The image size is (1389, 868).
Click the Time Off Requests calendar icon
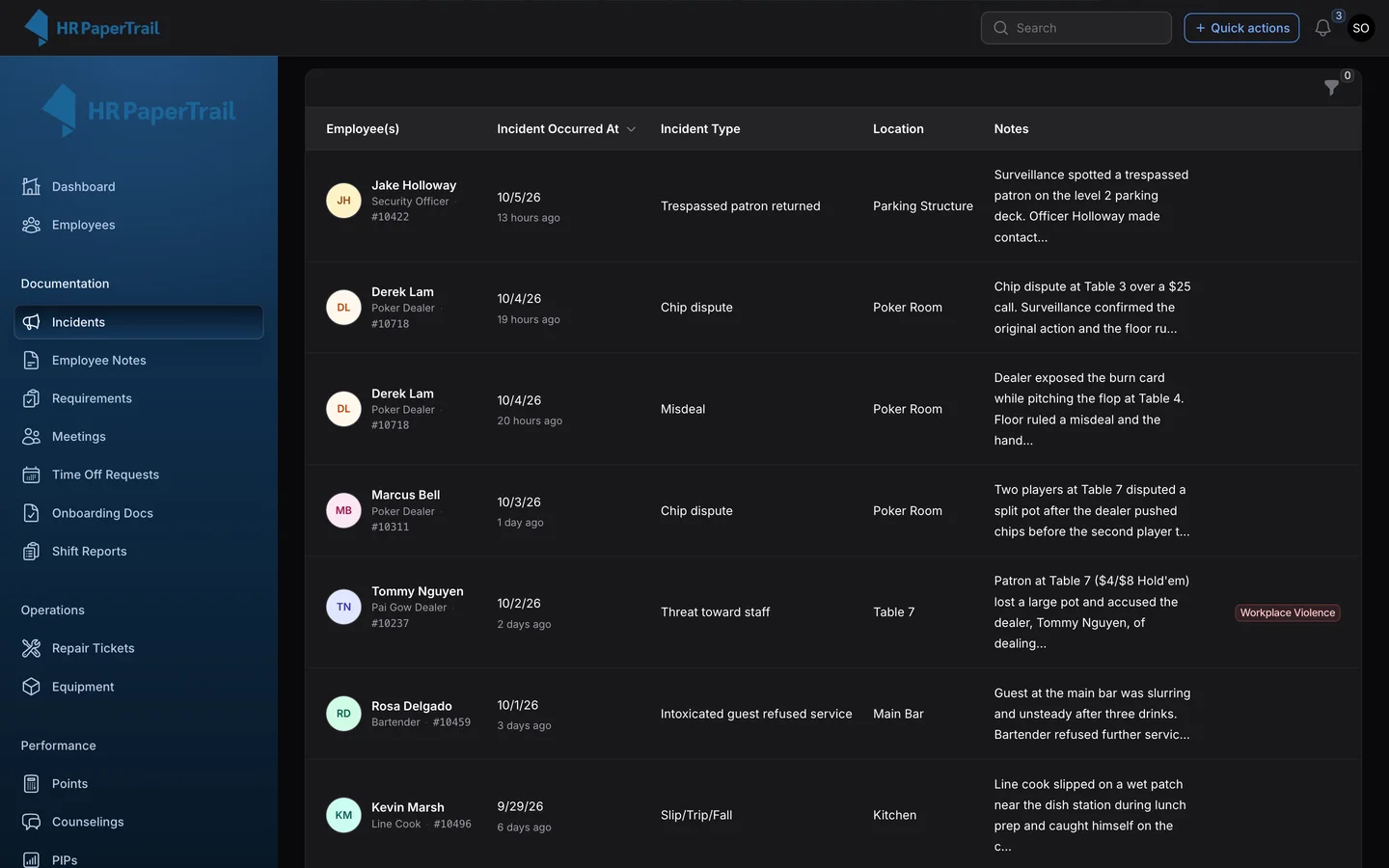pyautogui.click(x=32, y=475)
